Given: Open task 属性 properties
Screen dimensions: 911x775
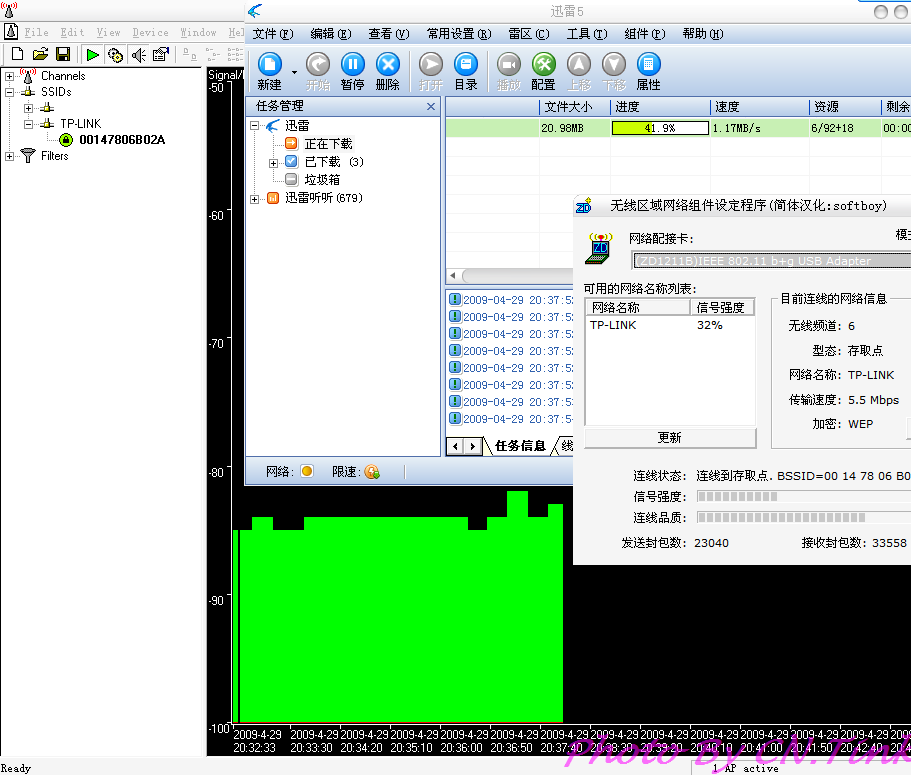Looking at the screenshot, I should coord(648,72).
